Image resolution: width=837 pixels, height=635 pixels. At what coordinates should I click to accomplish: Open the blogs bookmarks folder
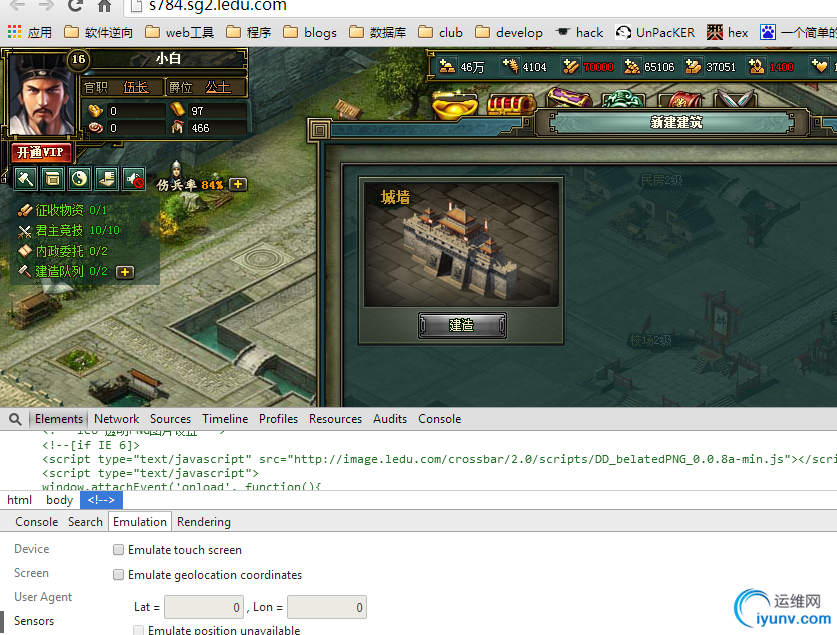point(310,32)
